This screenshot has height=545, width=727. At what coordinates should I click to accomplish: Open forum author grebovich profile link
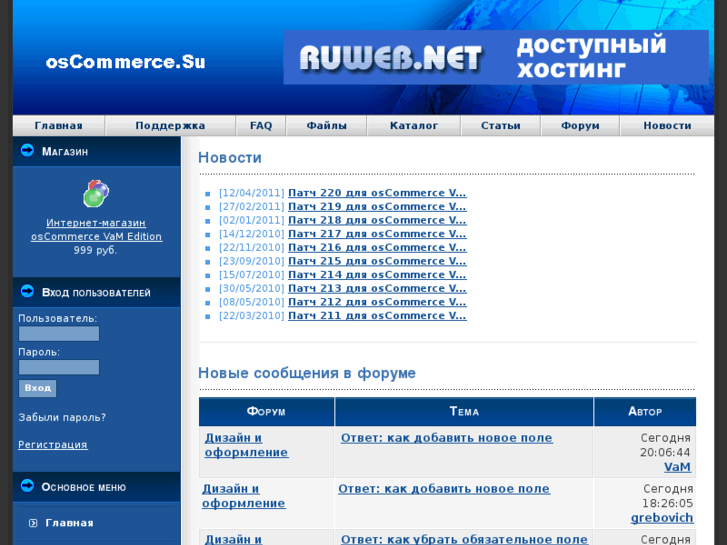pyautogui.click(x=660, y=518)
